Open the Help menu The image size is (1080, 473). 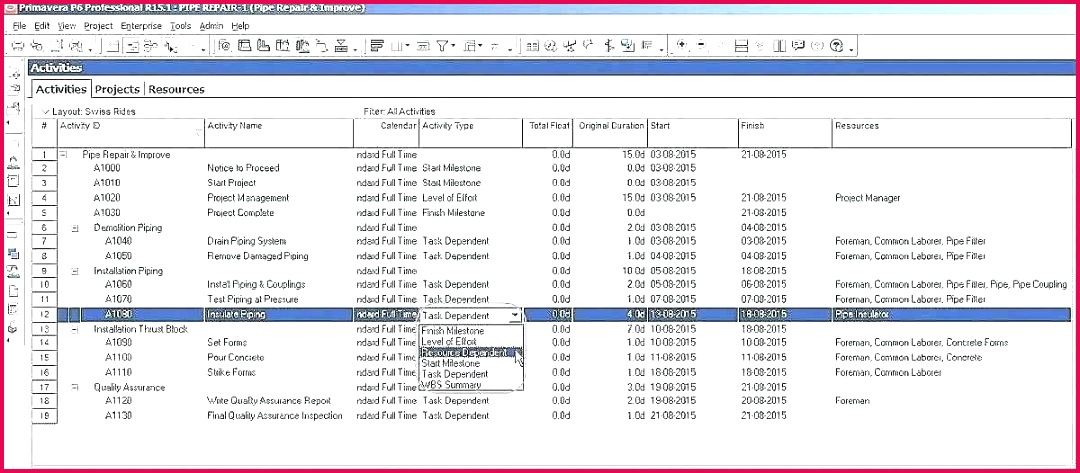pos(240,25)
